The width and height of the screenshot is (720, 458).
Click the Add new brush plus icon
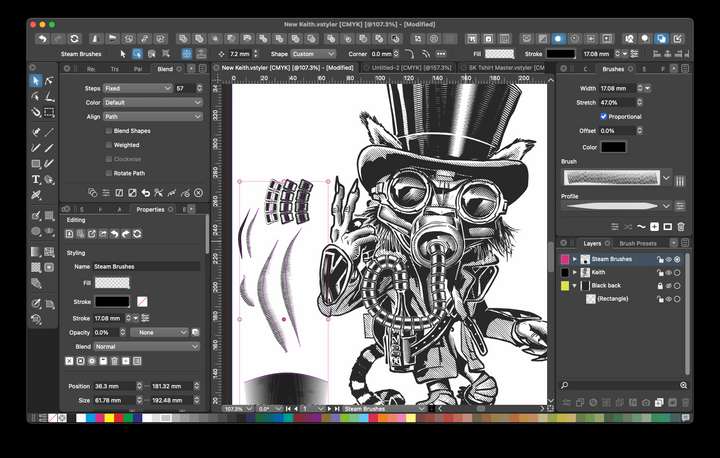(x=654, y=226)
